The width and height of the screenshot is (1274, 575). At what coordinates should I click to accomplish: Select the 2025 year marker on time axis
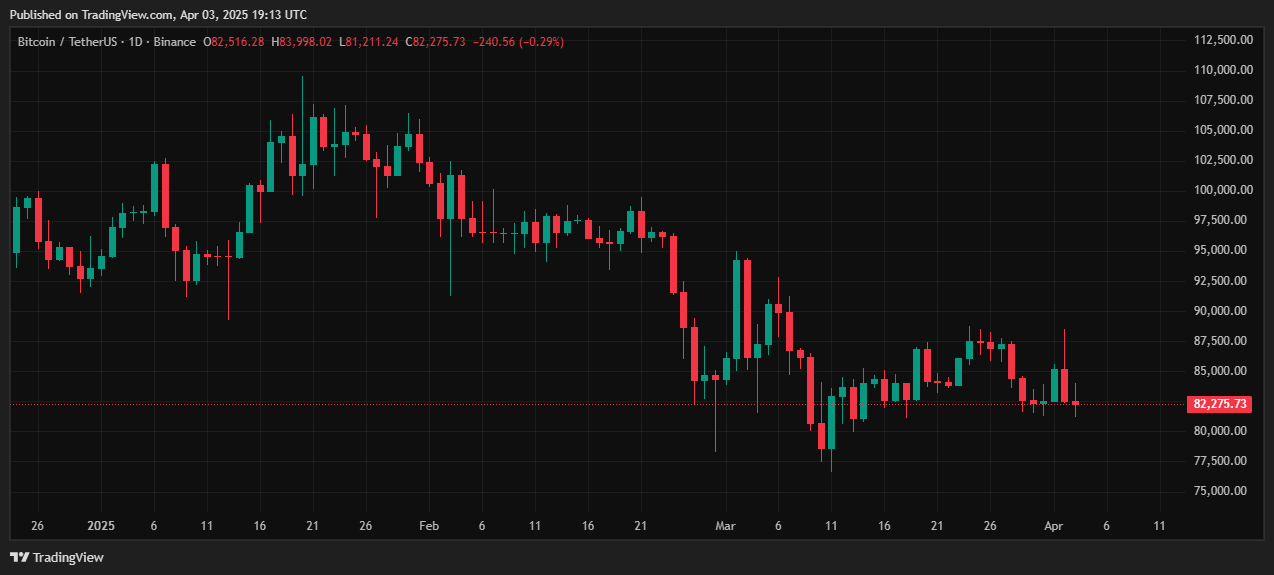point(100,526)
